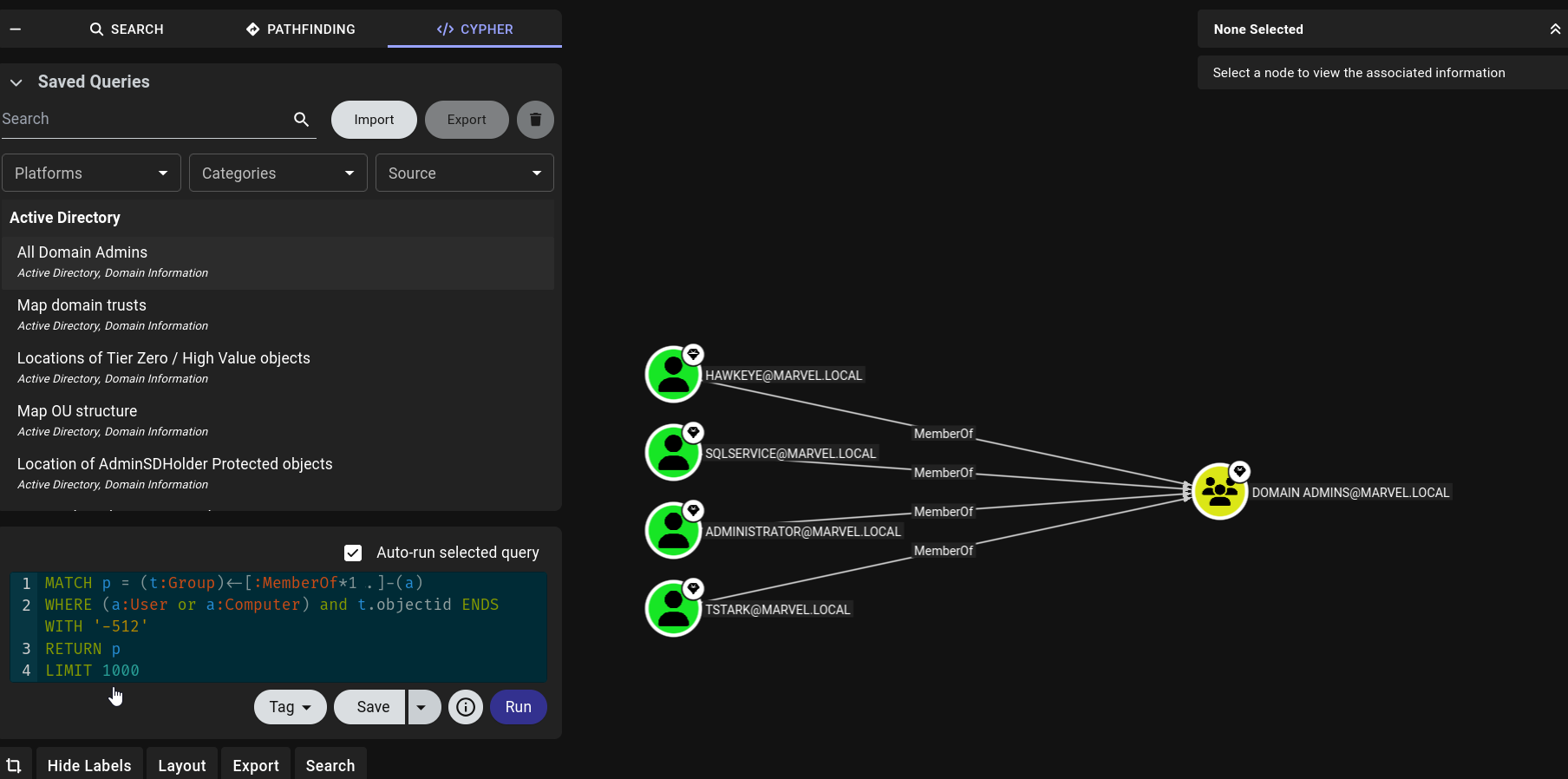This screenshot has height=779, width=1568.
Task: Click the Hide Labels button
Action: pyautogui.click(x=89, y=765)
